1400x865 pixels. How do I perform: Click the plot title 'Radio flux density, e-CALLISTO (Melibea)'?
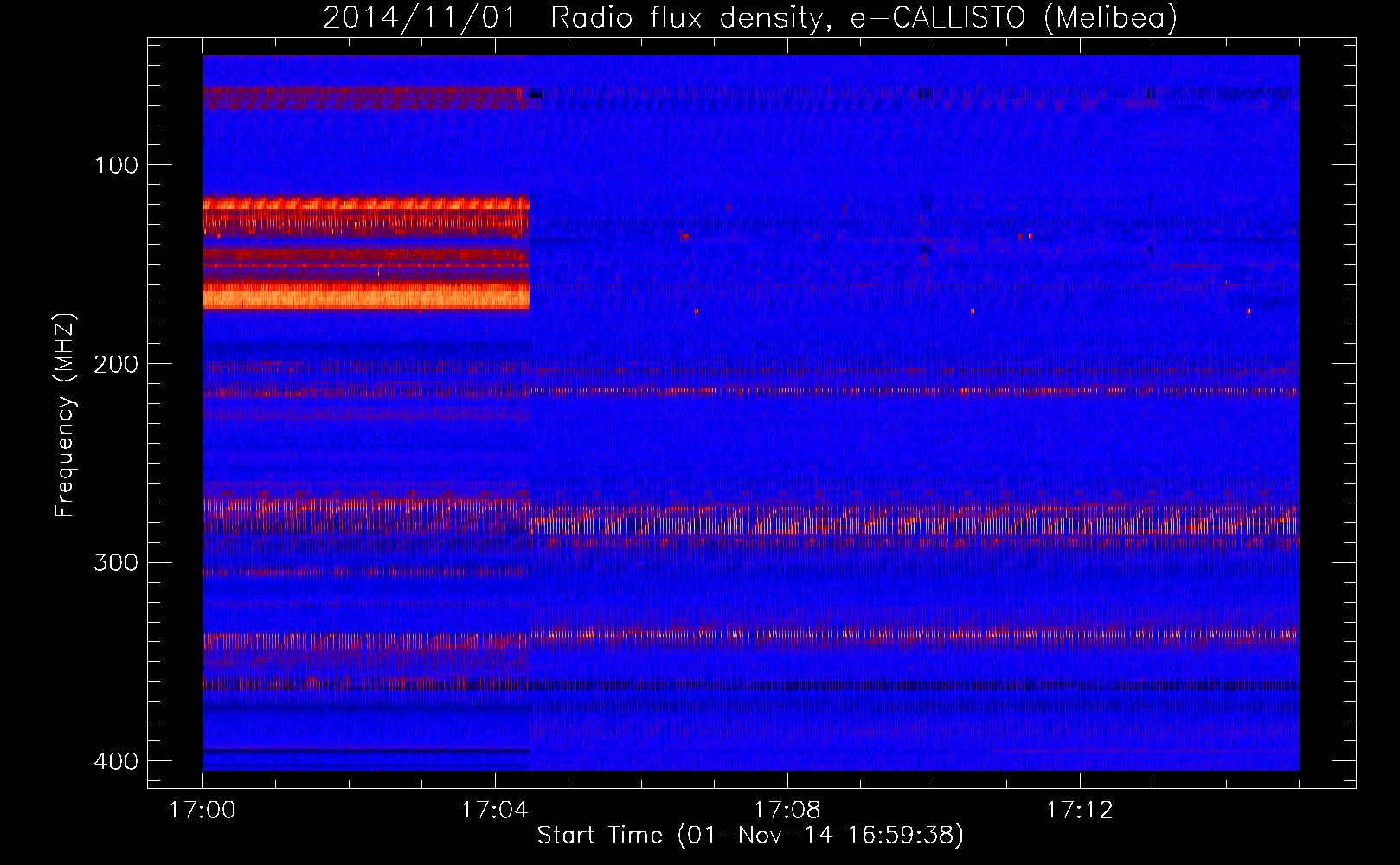864,18
